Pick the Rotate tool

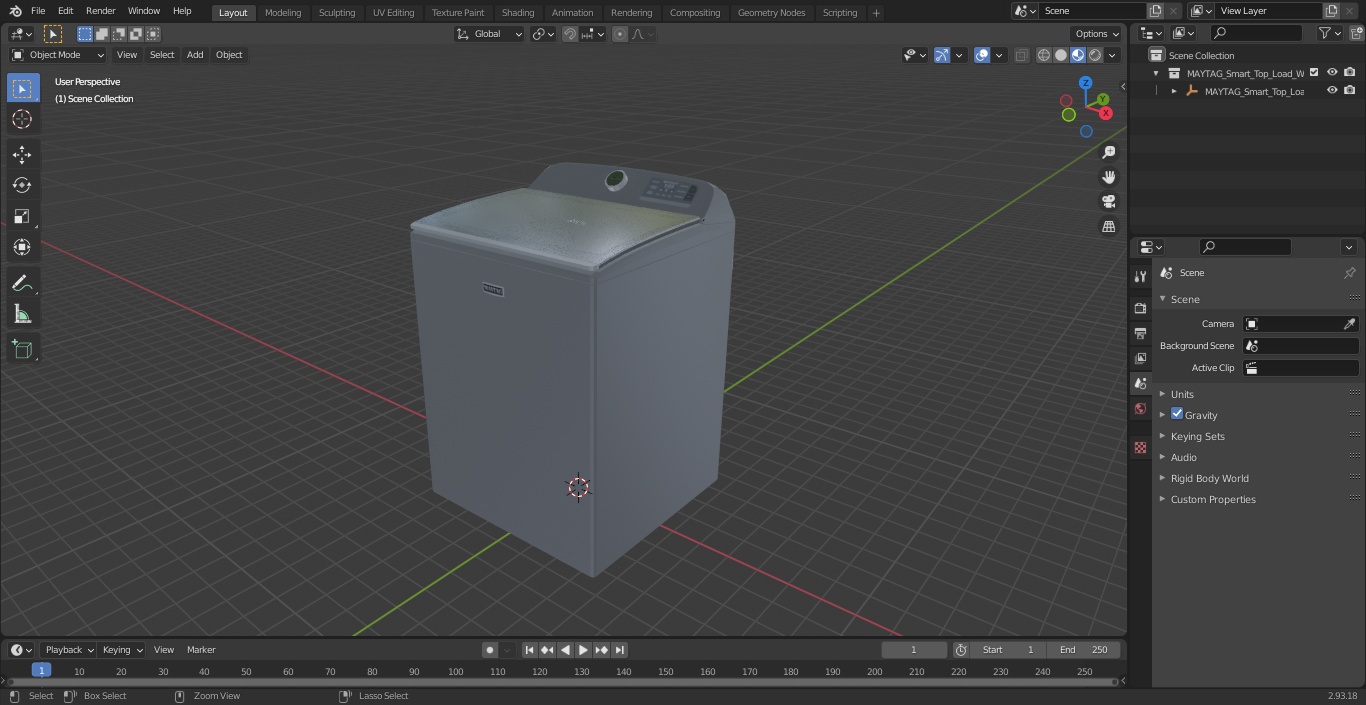pos(22,185)
